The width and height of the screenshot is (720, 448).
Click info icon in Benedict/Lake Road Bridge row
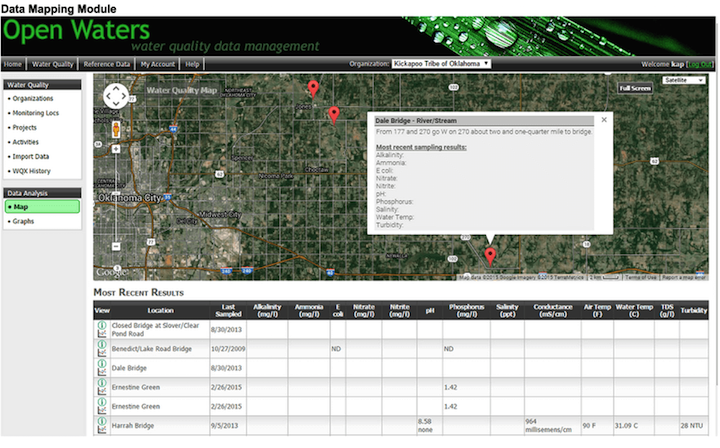click(102, 344)
